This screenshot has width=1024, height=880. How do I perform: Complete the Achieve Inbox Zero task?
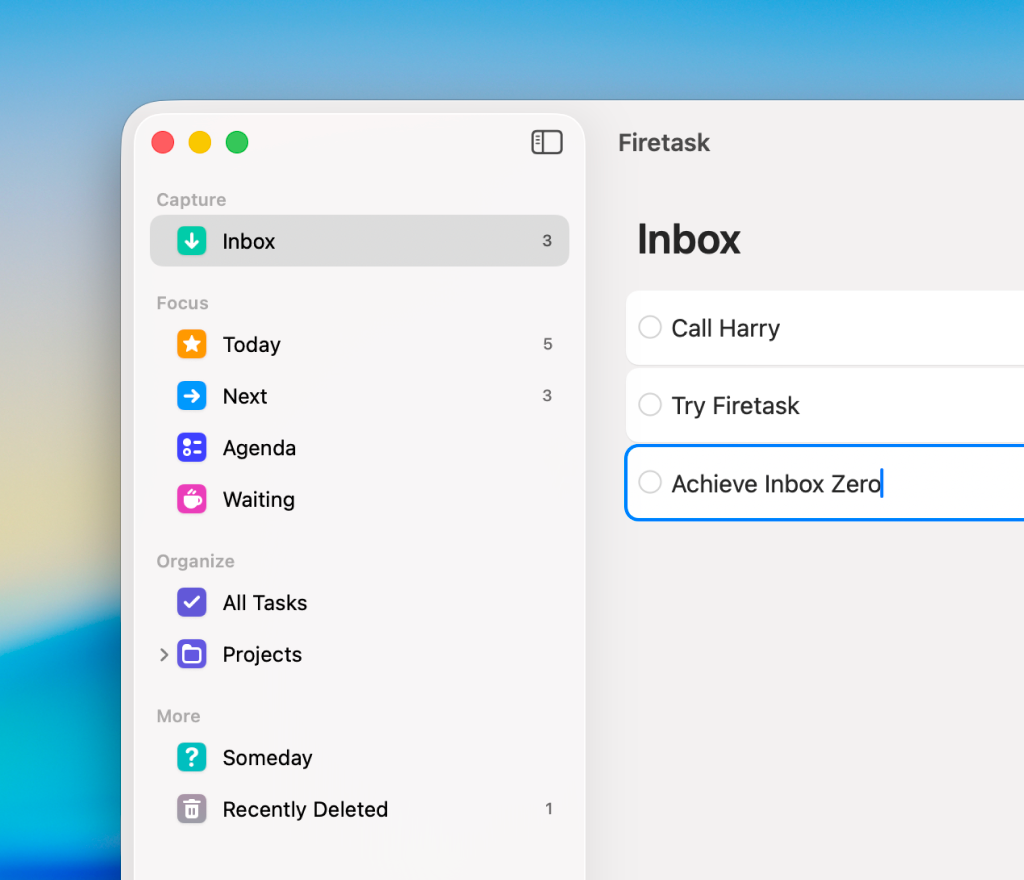point(650,483)
